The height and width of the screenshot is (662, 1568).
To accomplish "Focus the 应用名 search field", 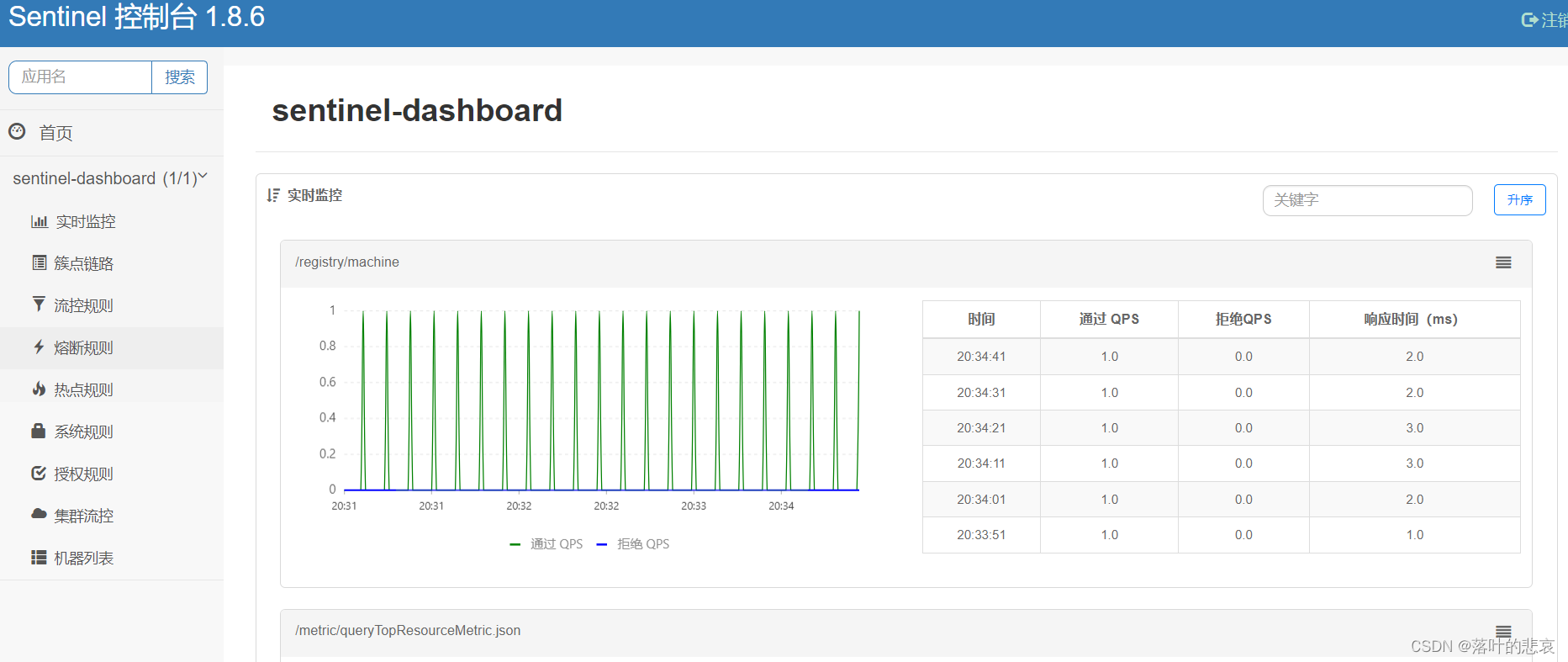I will [x=80, y=77].
